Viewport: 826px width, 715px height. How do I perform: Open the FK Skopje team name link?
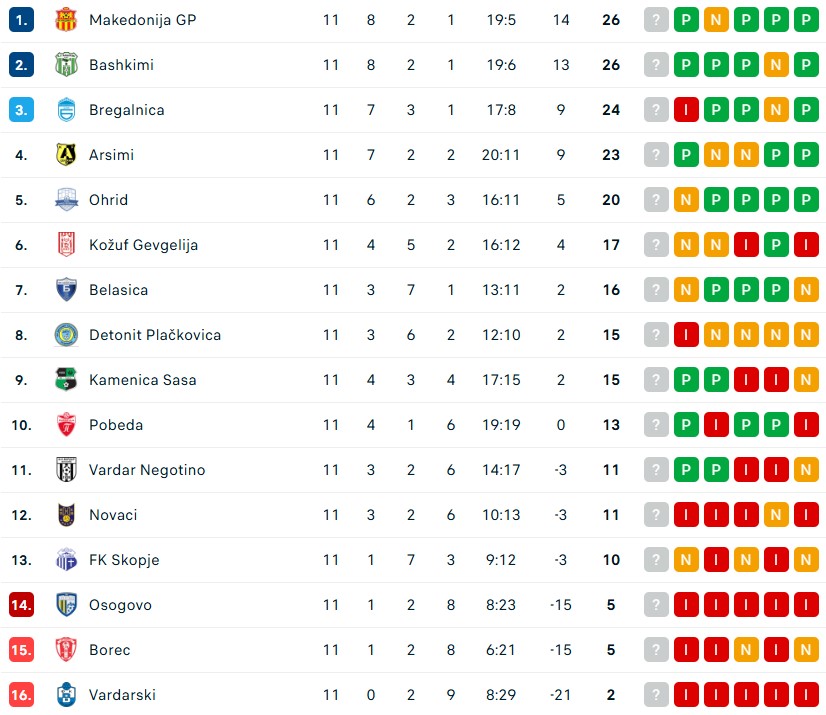click(x=124, y=560)
